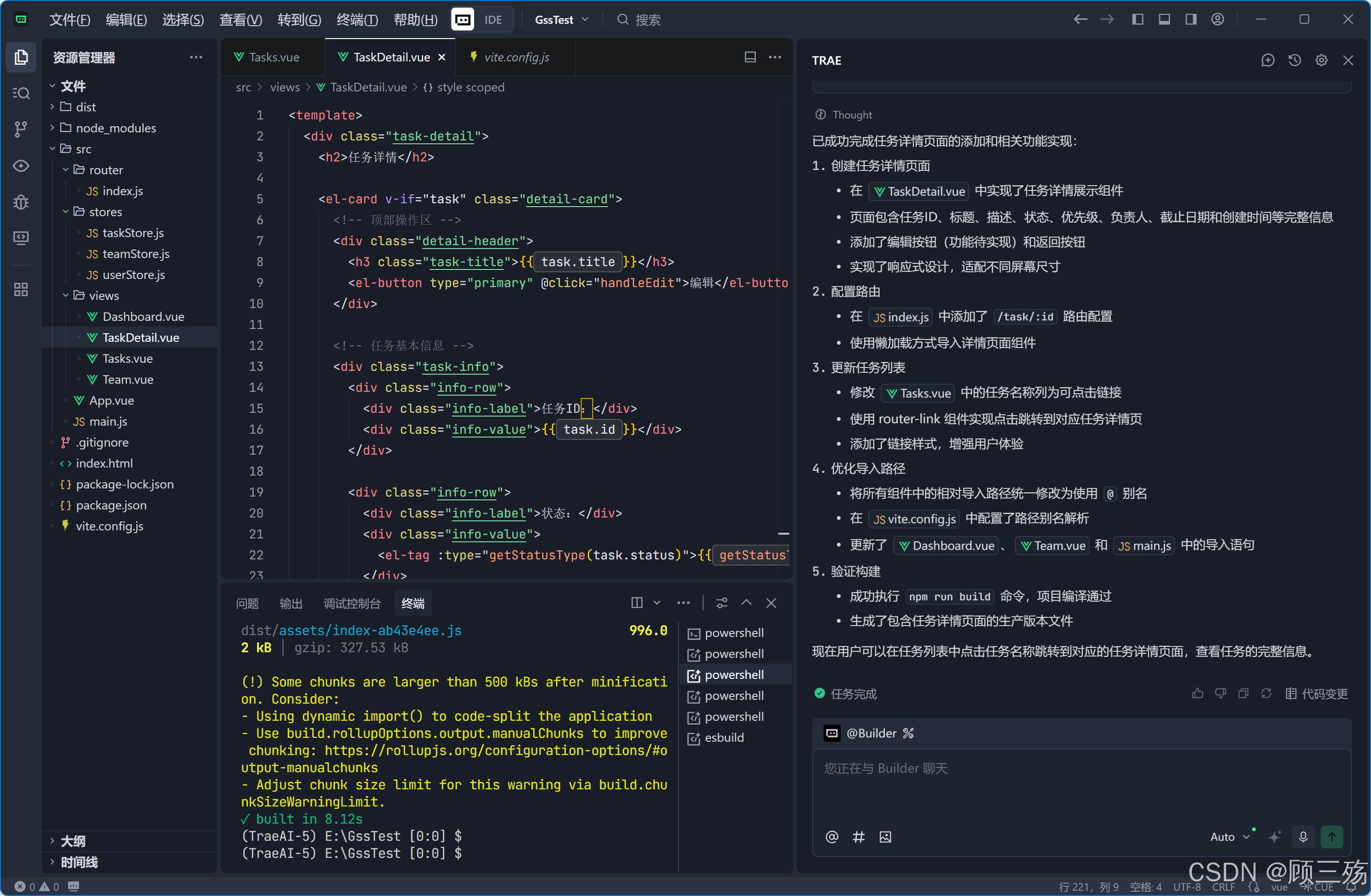
Task: Open the Source Control activity bar icon
Action: click(21, 129)
